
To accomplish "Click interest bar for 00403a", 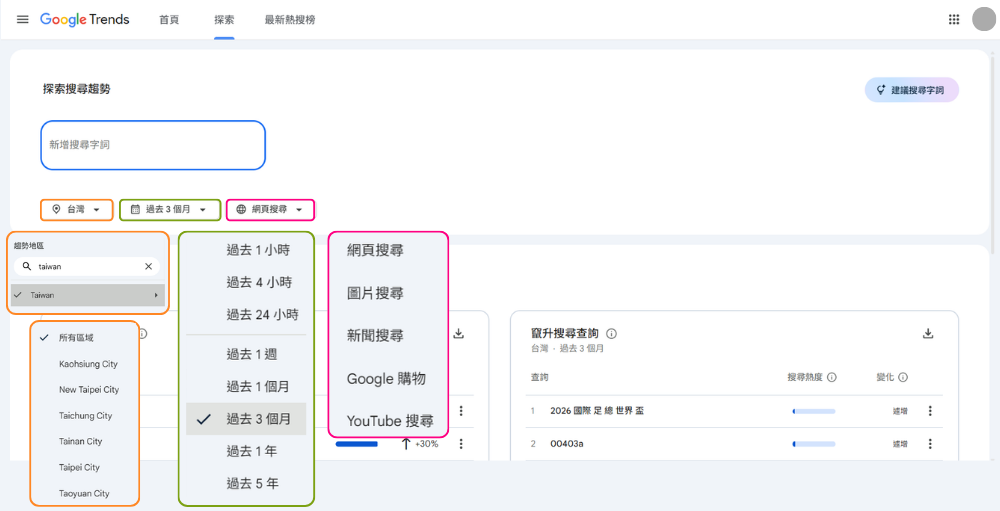I will click(814, 443).
